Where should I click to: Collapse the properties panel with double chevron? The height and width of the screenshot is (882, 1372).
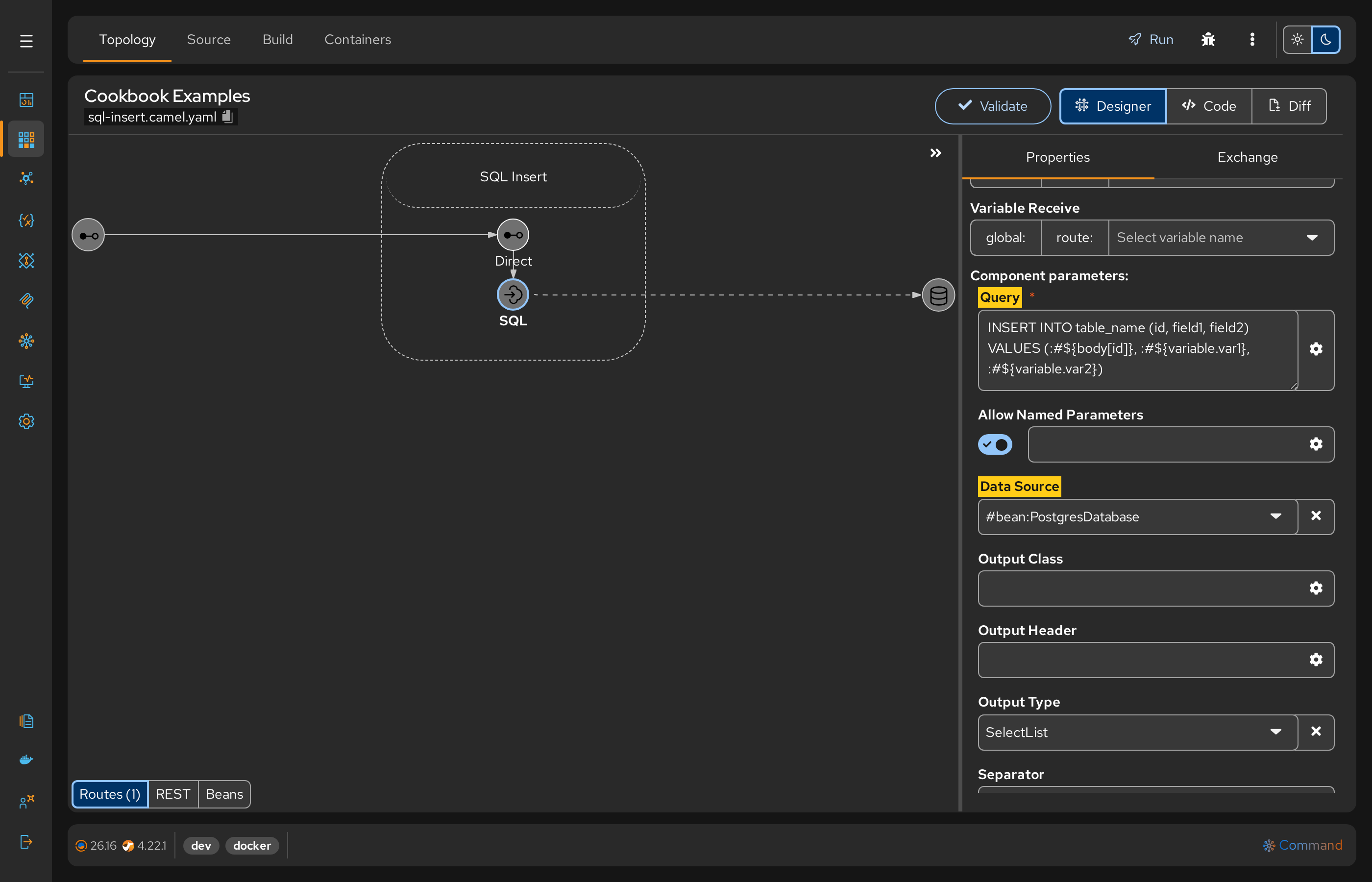coord(935,153)
